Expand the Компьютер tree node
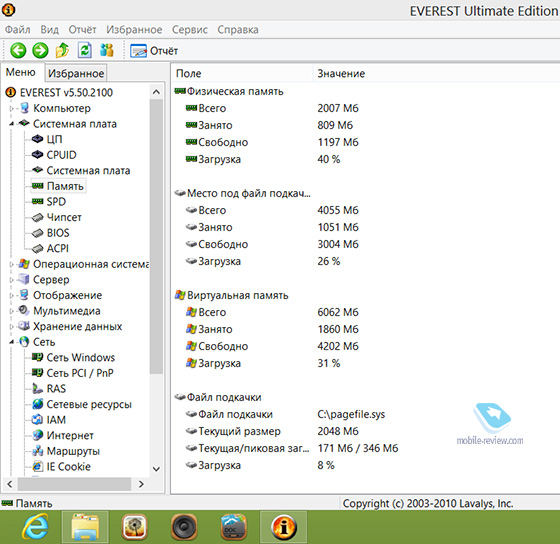560x544 pixels. [x=11, y=108]
